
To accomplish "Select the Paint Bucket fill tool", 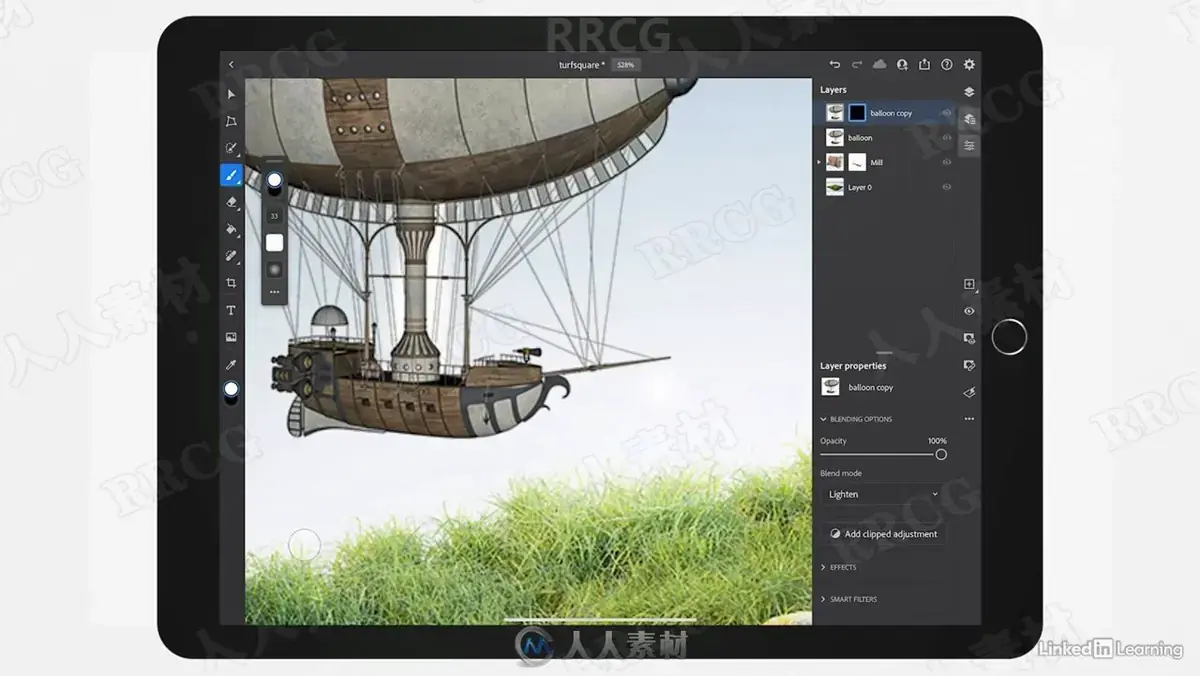I will (x=231, y=229).
